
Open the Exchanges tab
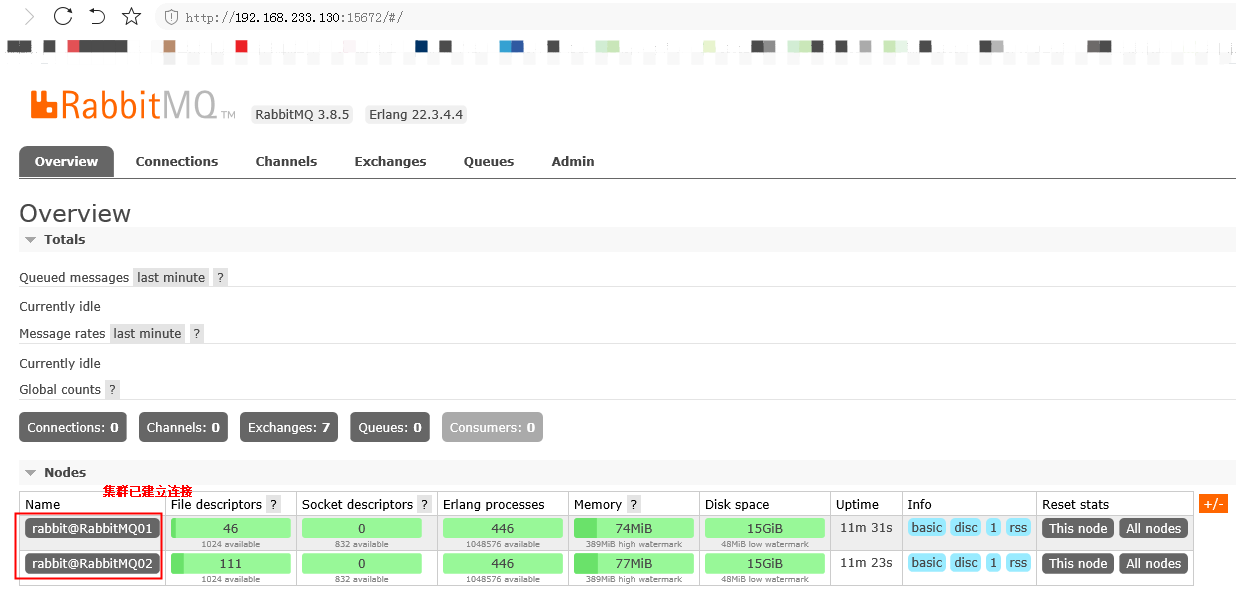pos(390,162)
